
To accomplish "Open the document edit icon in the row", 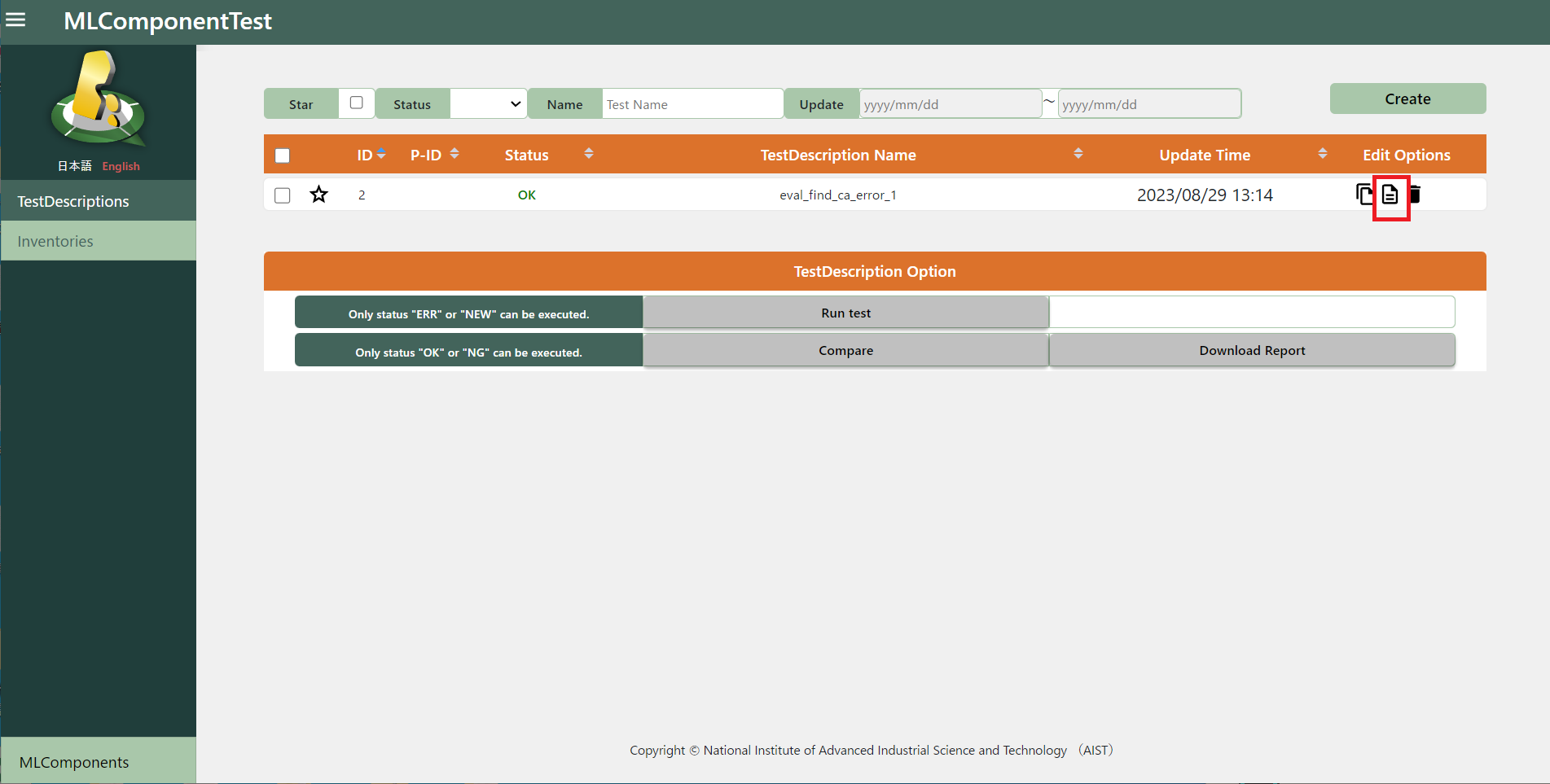I will [x=1390, y=195].
